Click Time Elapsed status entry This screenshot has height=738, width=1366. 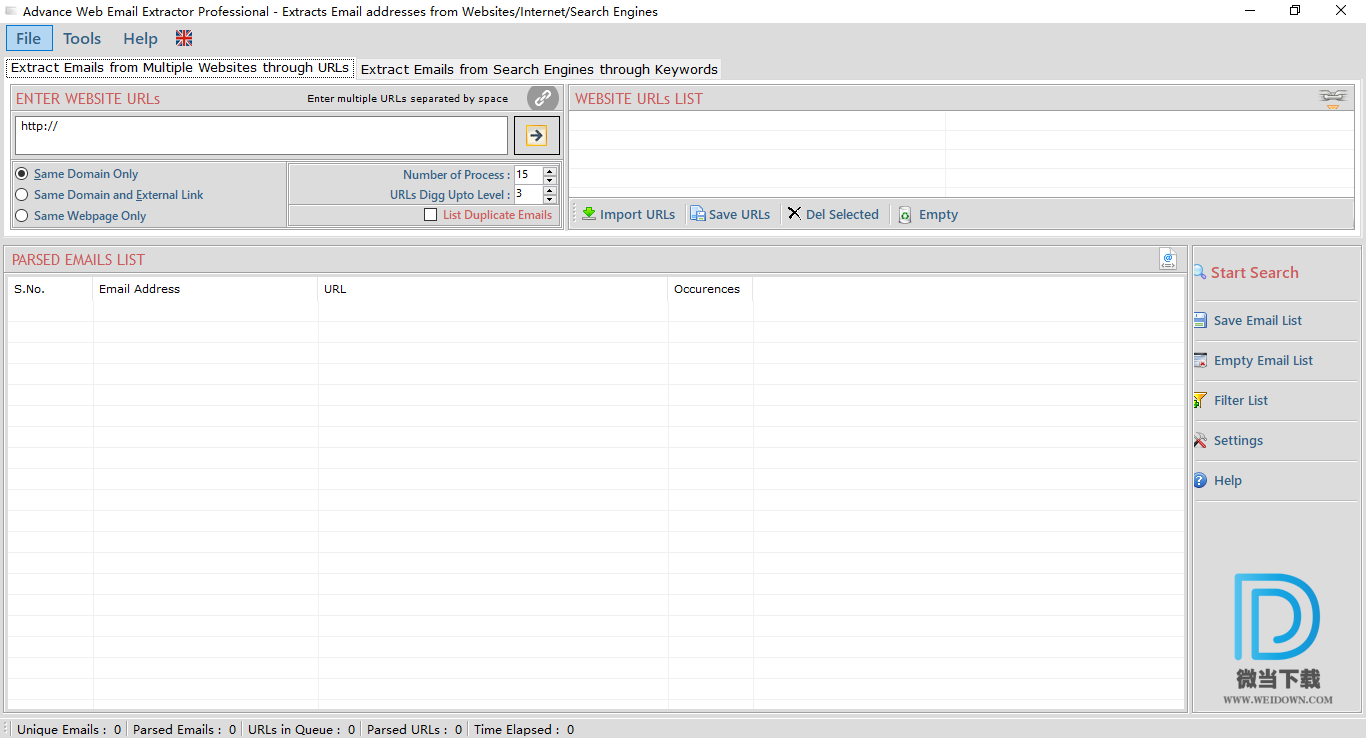pyautogui.click(x=523, y=729)
